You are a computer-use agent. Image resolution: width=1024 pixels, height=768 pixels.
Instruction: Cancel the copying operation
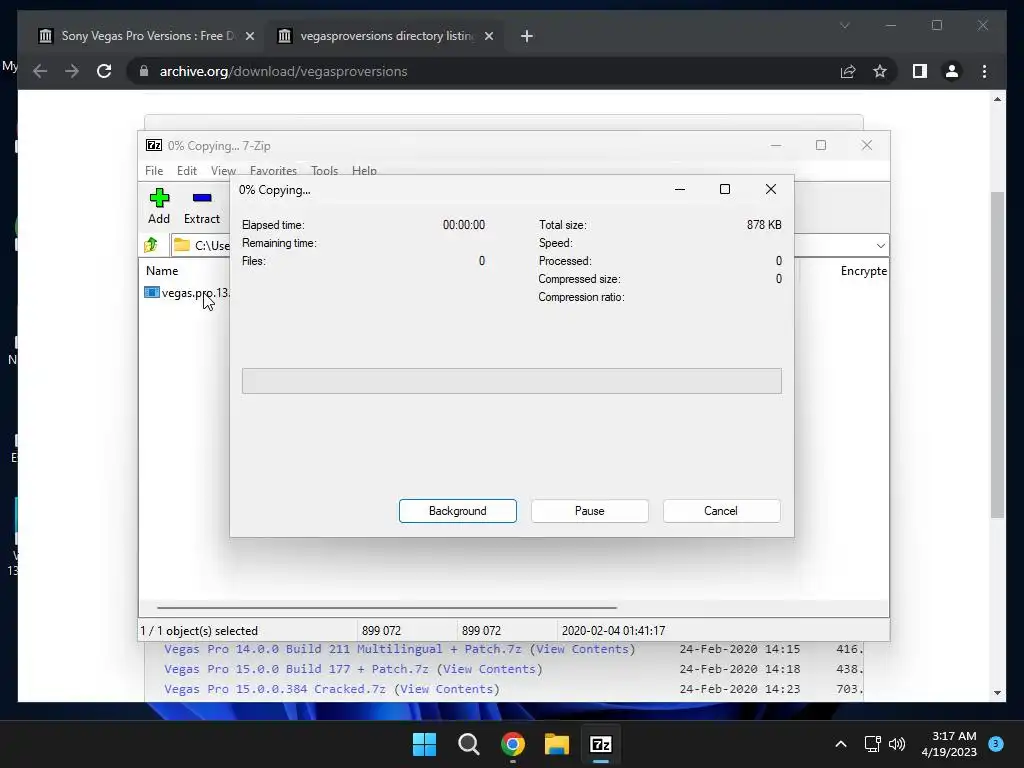721,511
